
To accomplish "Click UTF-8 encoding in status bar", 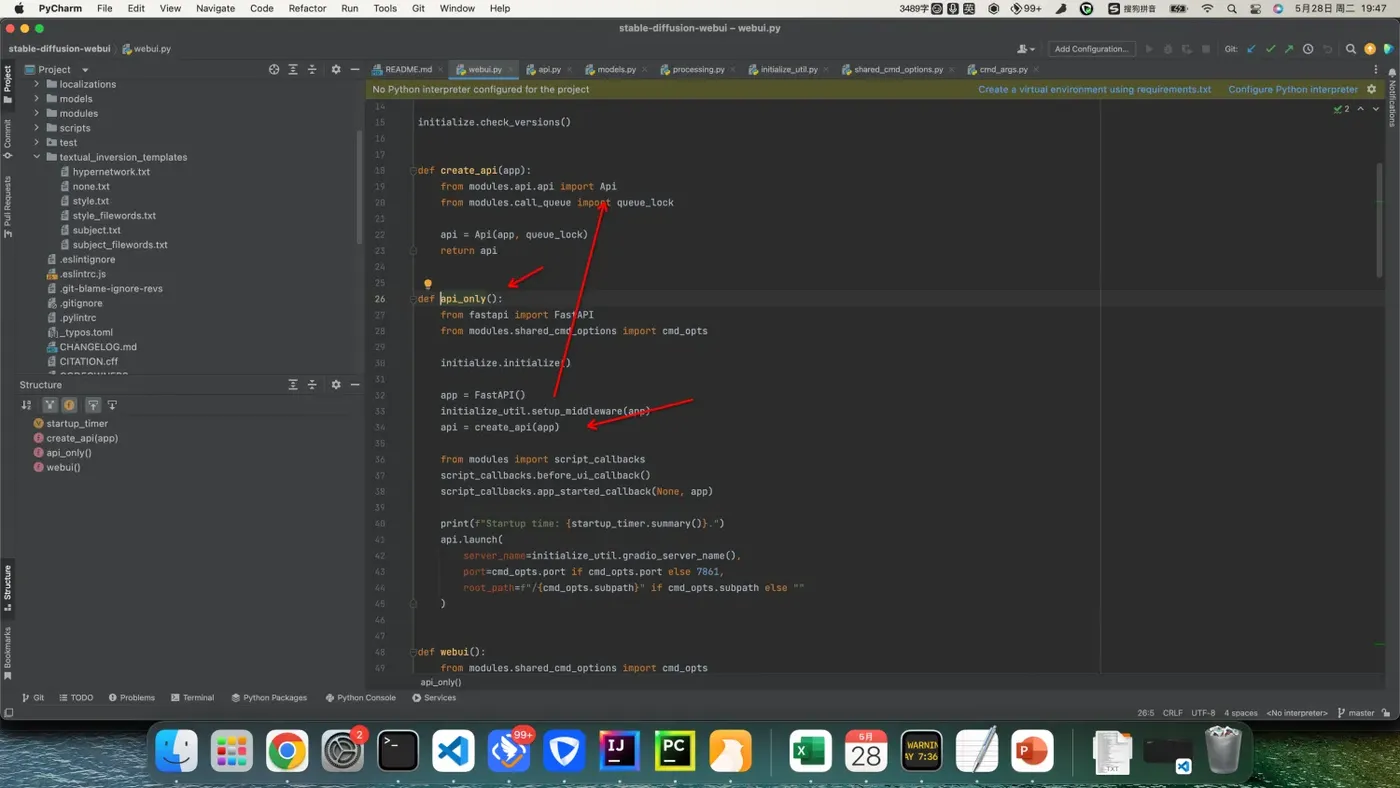I will (x=1203, y=713).
